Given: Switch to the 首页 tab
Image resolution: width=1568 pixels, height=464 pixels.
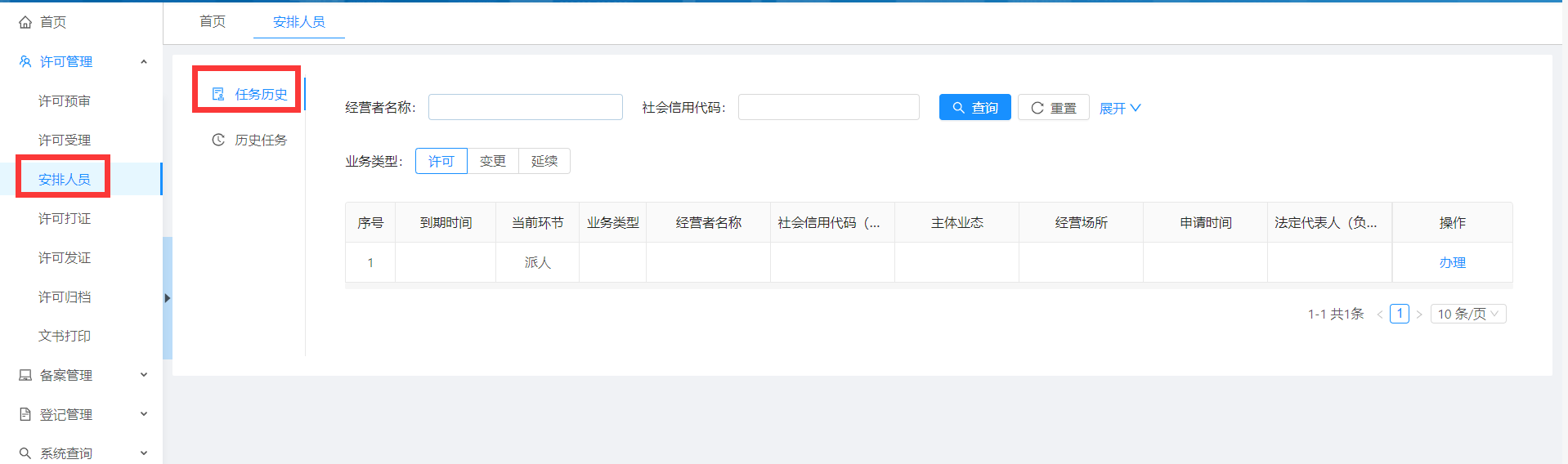Looking at the screenshot, I should coord(213,21).
